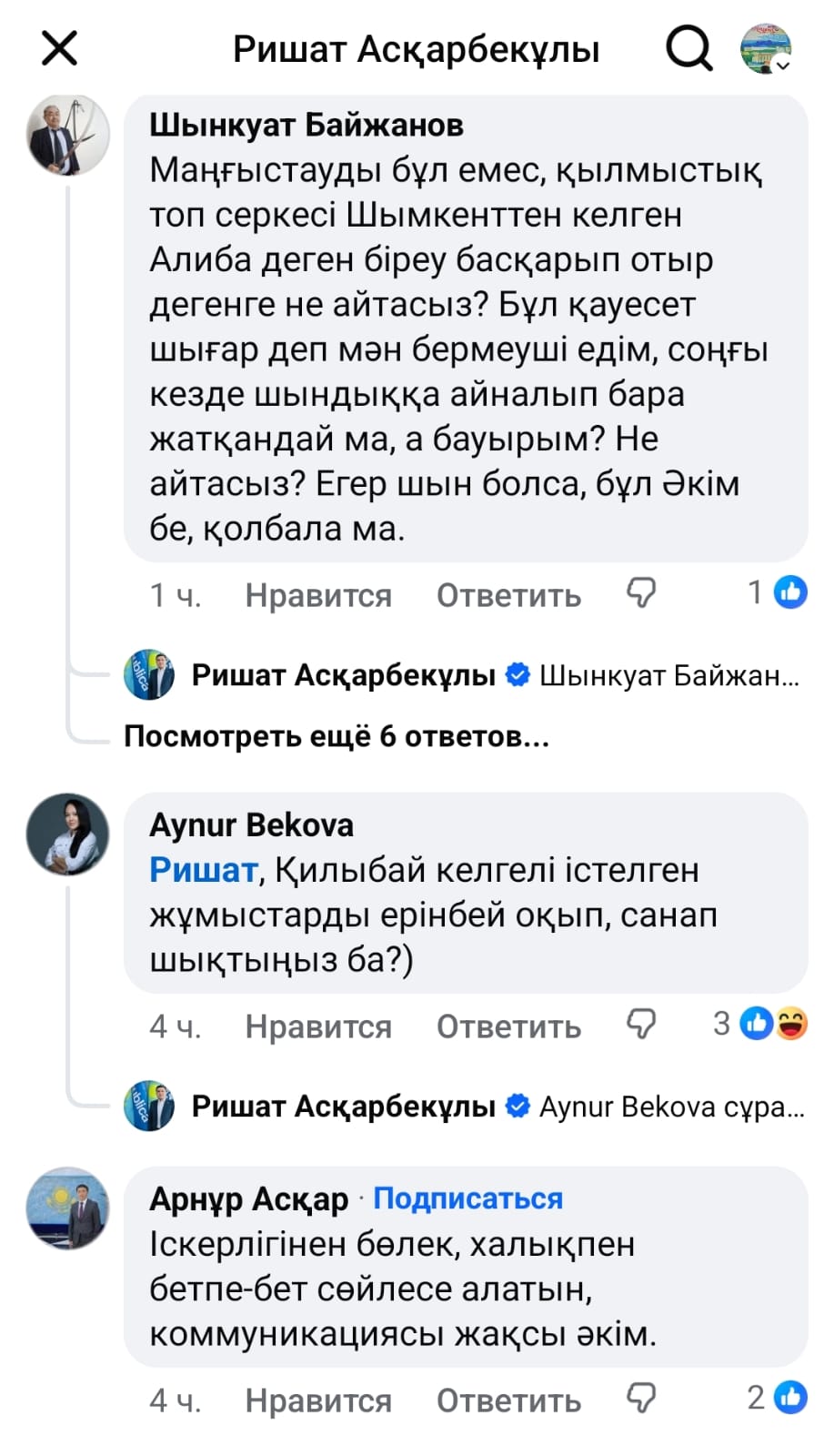This screenshot has width=834, height=1456.
Task: Reply to Aynur Bekova's comment
Action: tap(508, 1026)
